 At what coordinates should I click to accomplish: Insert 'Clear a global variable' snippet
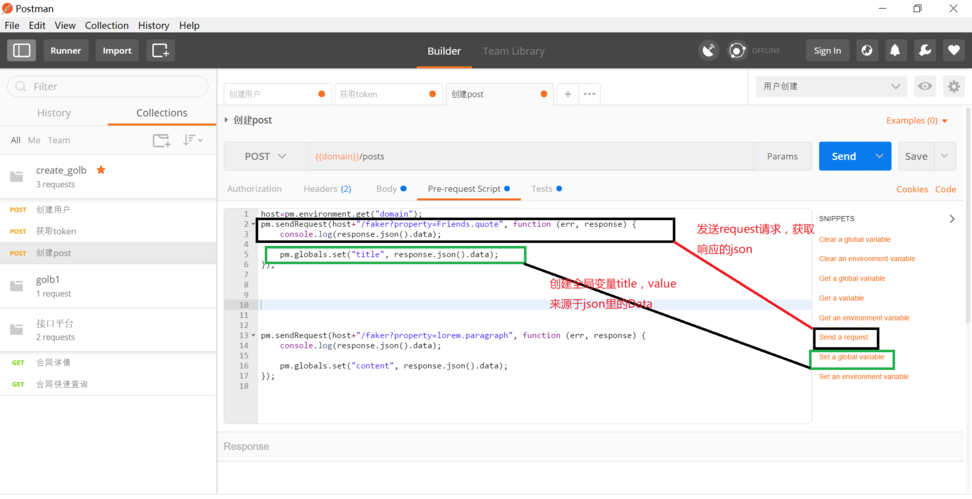[x=854, y=239]
